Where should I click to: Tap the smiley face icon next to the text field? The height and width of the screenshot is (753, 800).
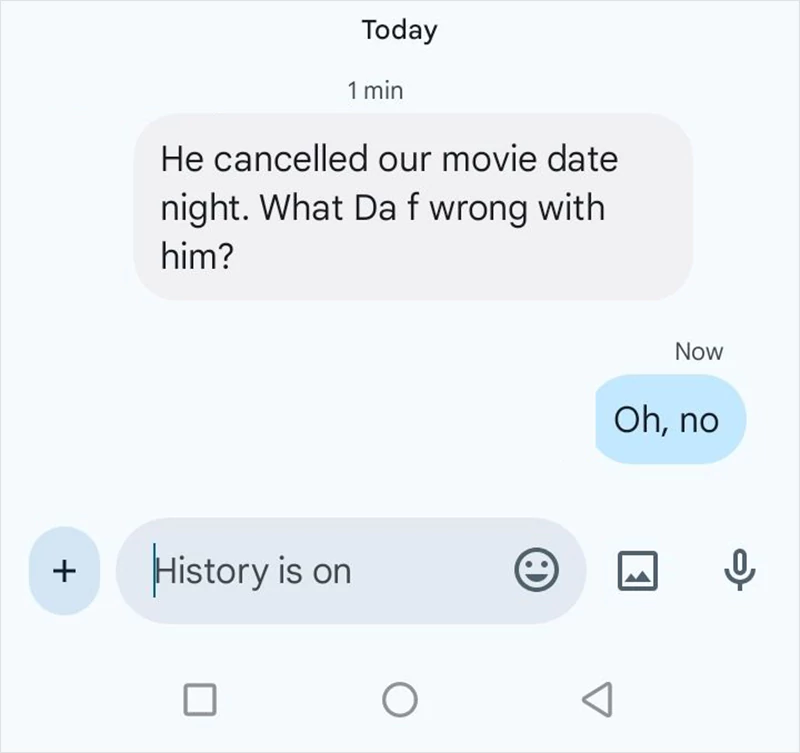point(538,571)
